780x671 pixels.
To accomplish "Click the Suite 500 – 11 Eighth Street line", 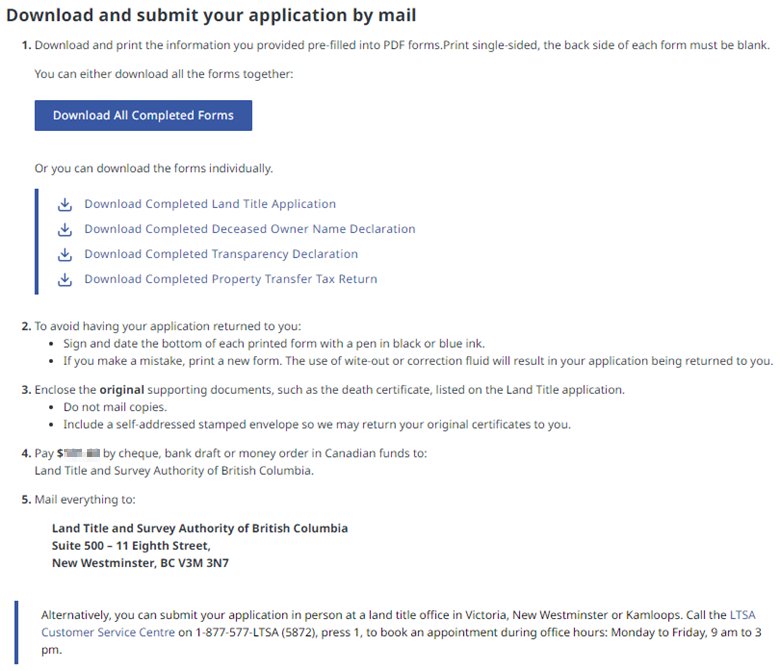I will [130, 546].
